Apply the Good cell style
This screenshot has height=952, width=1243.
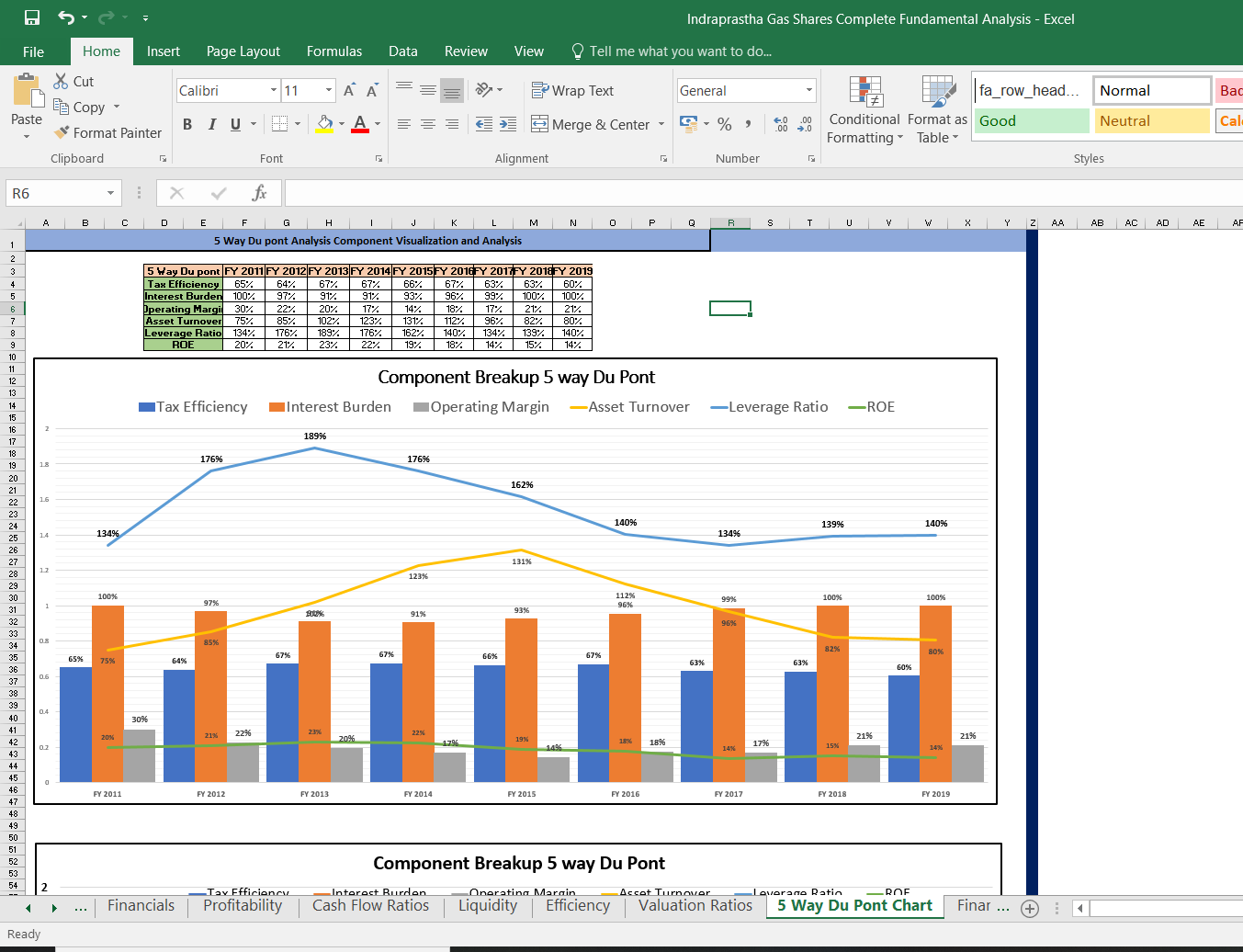tap(1032, 121)
